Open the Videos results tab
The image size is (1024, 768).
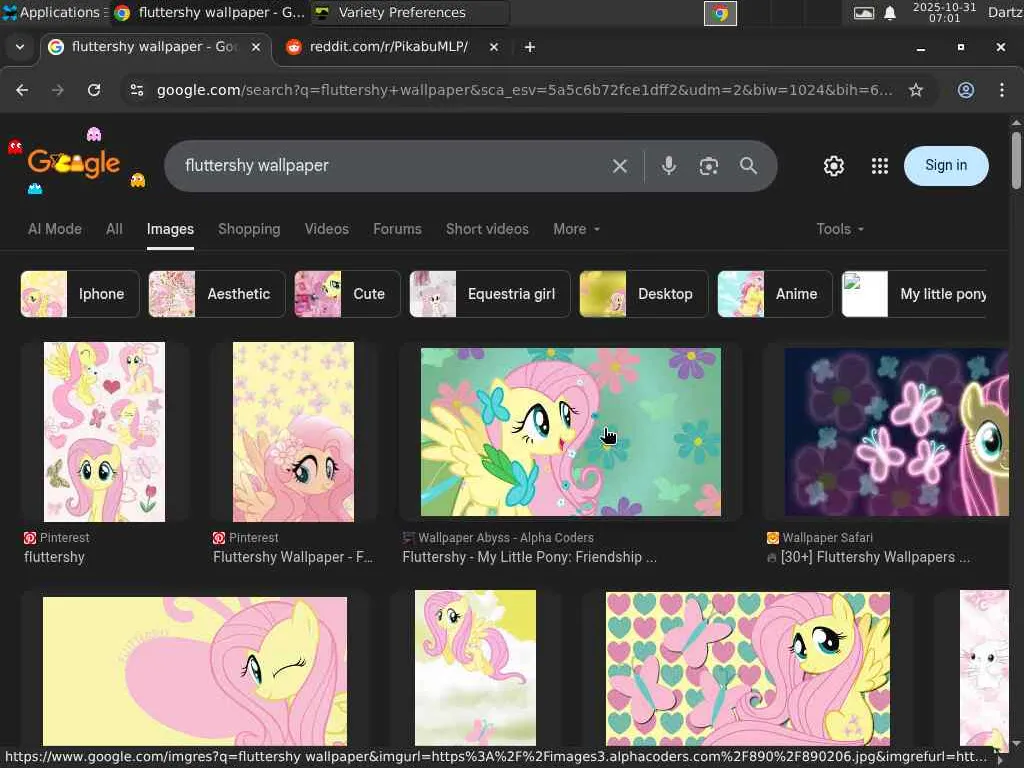[x=327, y=229]
